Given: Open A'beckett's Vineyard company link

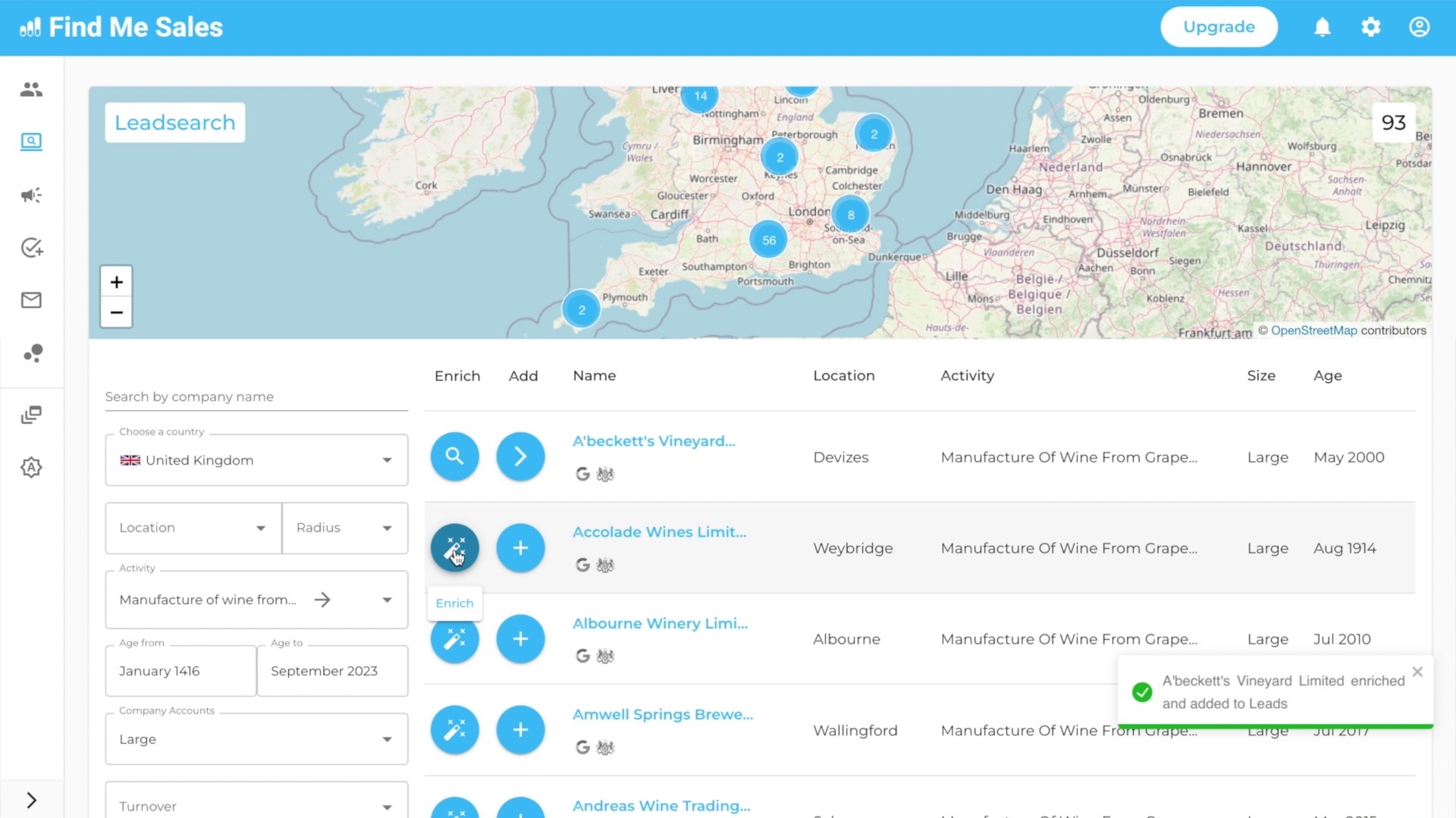Looking at the screenshot, I should [654, 441].
